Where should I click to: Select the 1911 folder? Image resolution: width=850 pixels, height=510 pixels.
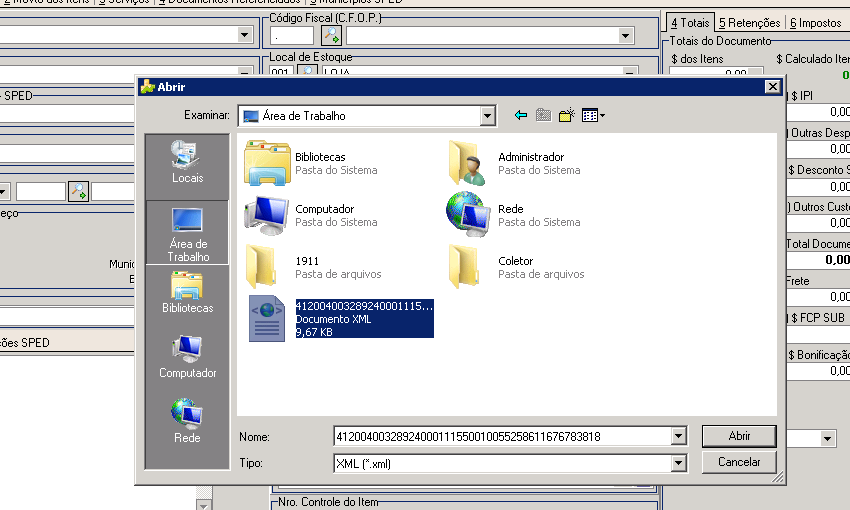click(x=313, y=267)
